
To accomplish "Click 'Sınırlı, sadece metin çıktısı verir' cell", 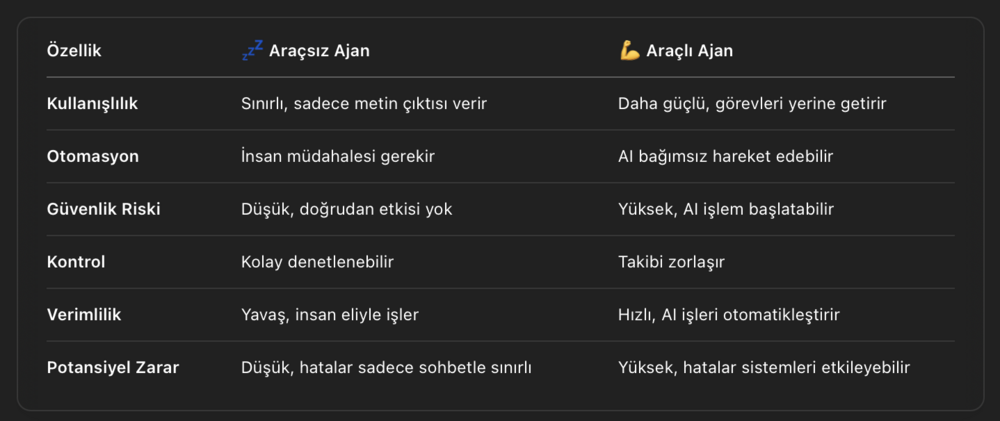I will (364, 103).
